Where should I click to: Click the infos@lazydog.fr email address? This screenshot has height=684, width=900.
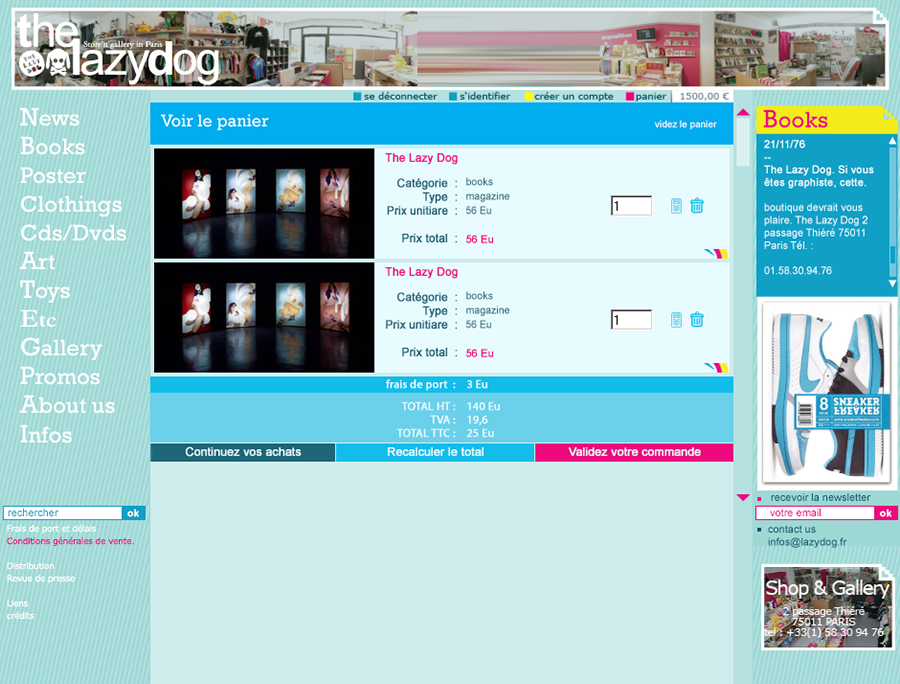click(807, 542)
